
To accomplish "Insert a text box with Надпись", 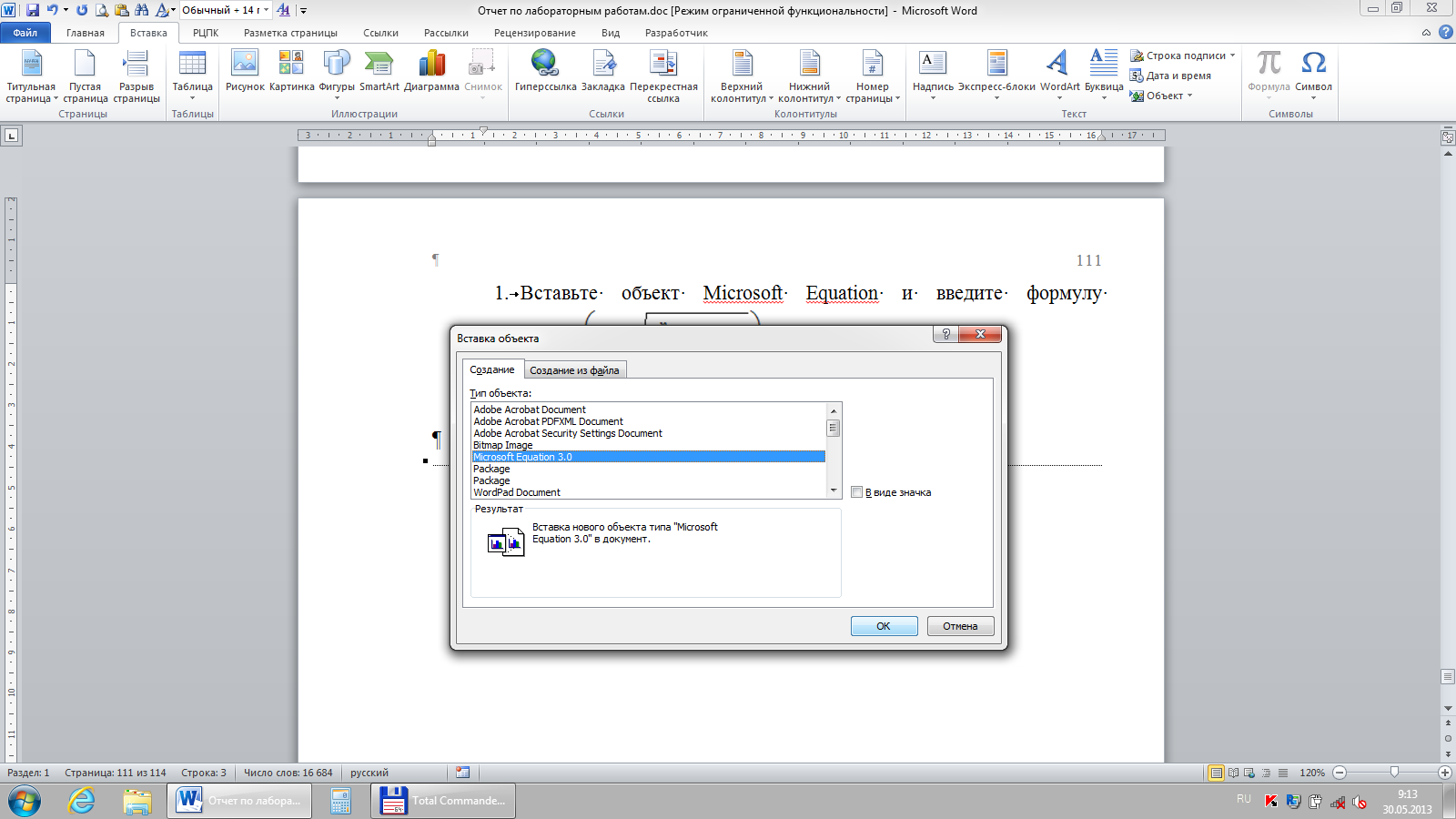I will click(x=933, y=75).
